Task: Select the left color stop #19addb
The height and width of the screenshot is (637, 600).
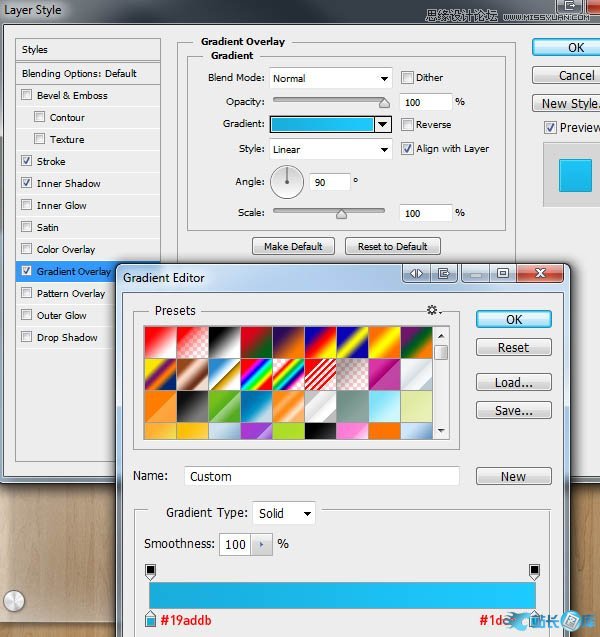Action: [x=151, y=620]
